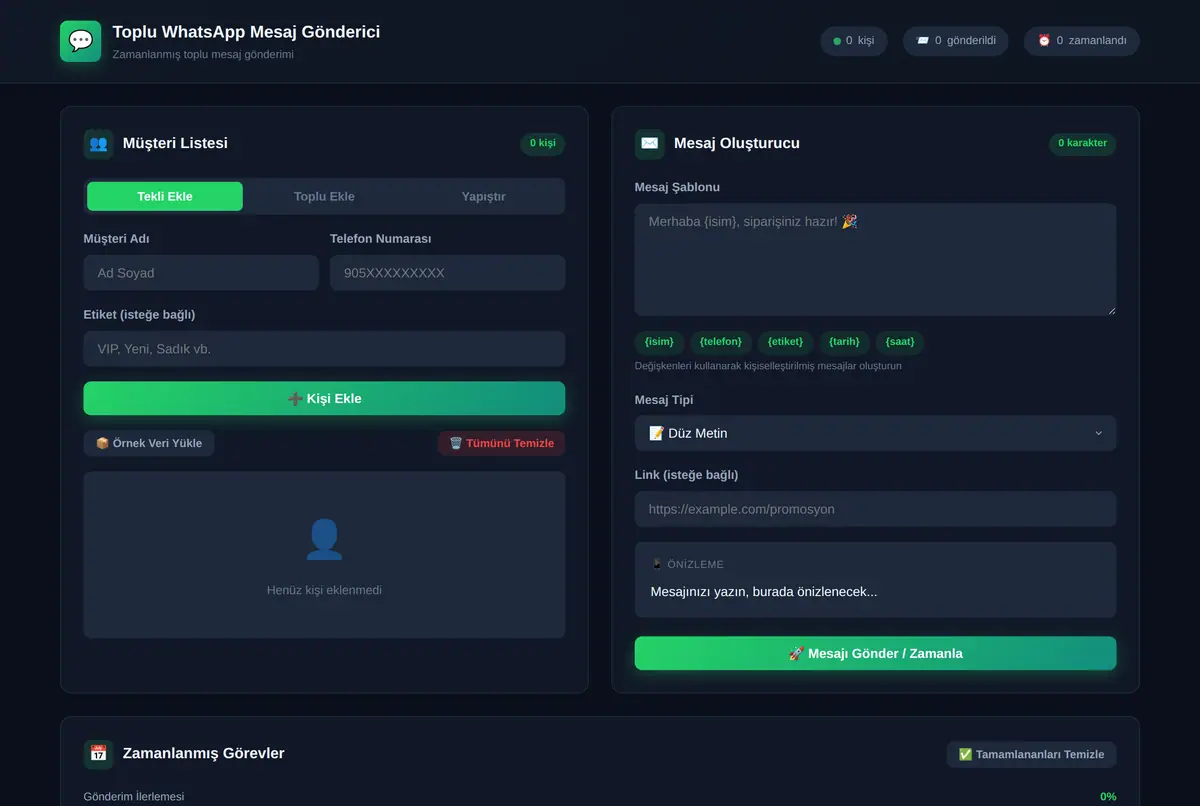Screen dimensions: 1200x806
Task: Switch to the Toplu Ekle tab
Action: pos(324,196)
